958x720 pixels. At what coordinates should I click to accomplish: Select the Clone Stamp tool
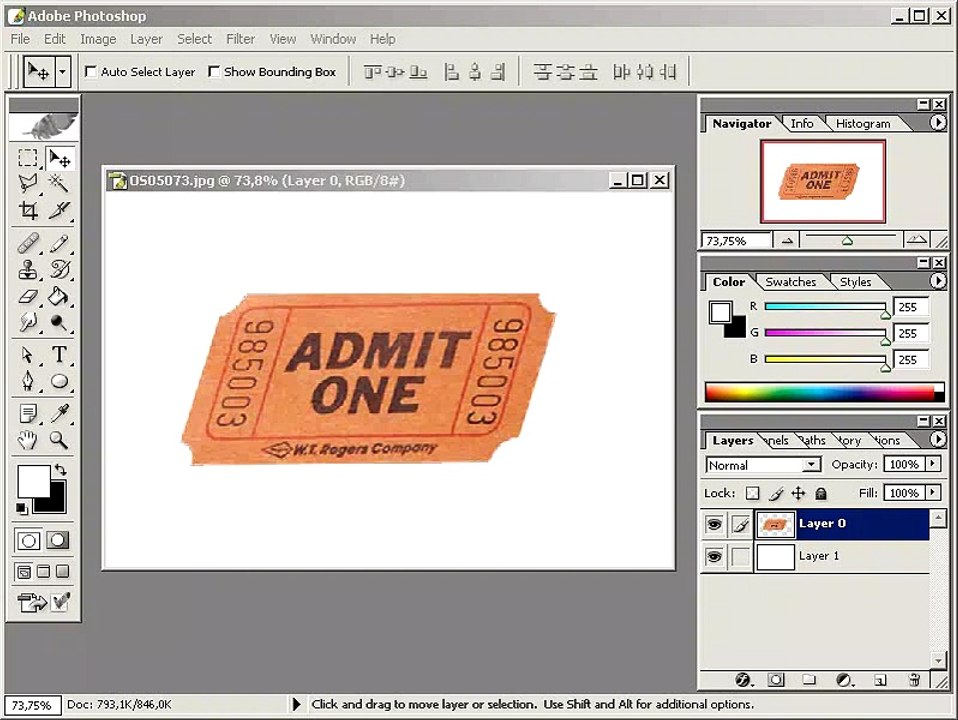tap(27, 270)
